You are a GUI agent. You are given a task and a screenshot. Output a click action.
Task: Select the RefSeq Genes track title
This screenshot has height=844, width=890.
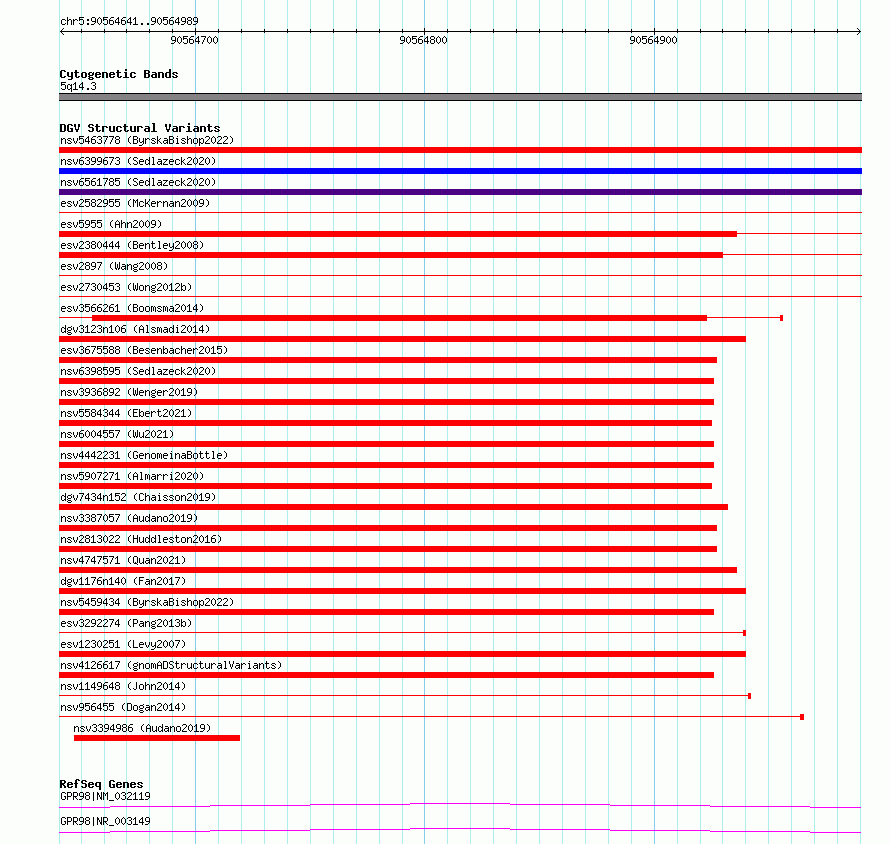click(101, 784)
